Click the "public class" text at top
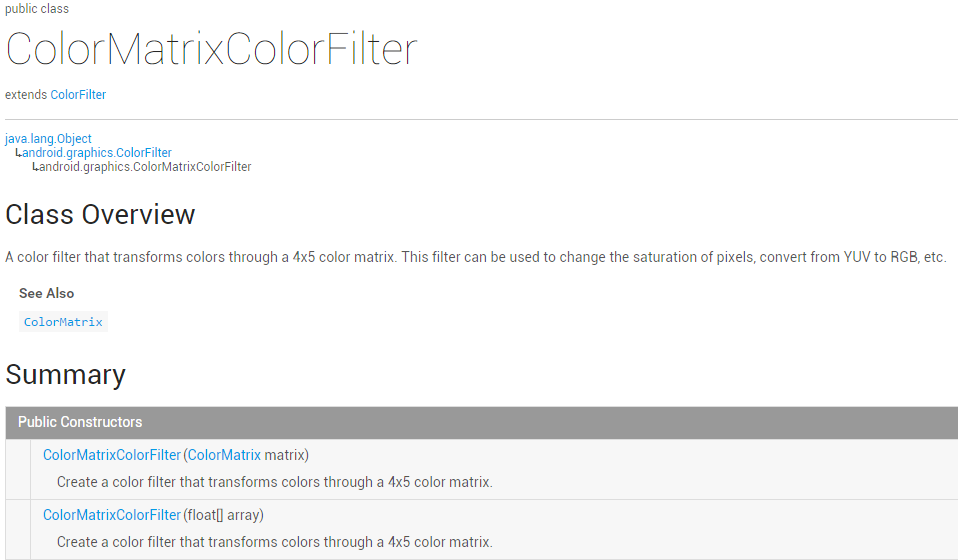 tap(37, 9)
